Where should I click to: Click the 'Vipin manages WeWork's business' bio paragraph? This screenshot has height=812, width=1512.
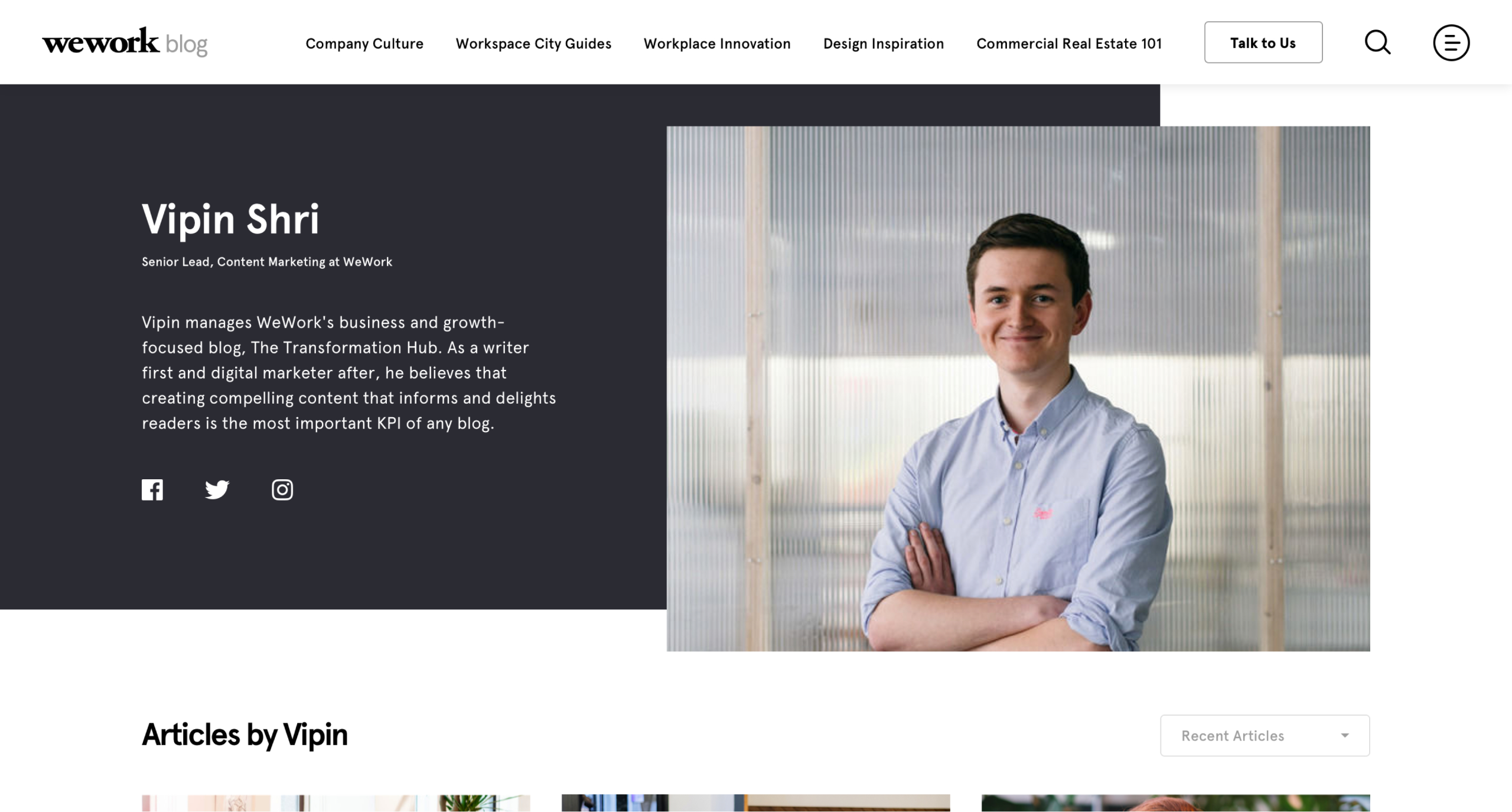point(348,373)
